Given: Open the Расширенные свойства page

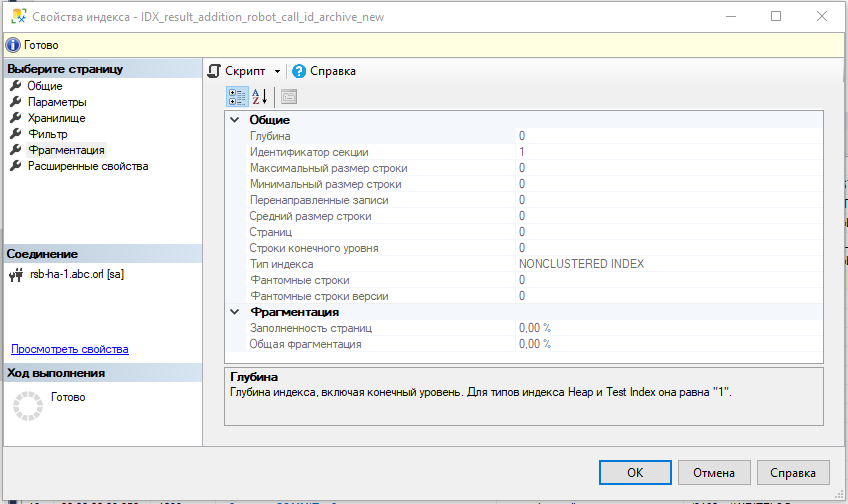Looking at the screenshot, I should tap(88, 166).
